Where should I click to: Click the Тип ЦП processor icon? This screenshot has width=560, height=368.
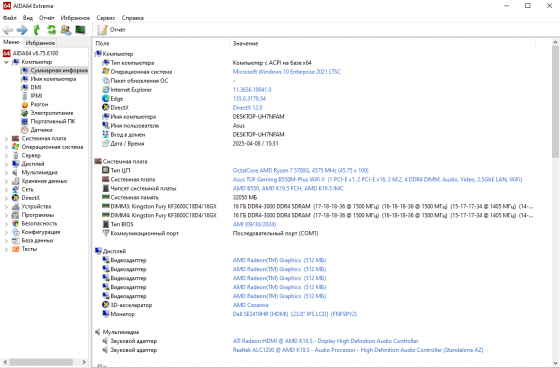point(106,170)
